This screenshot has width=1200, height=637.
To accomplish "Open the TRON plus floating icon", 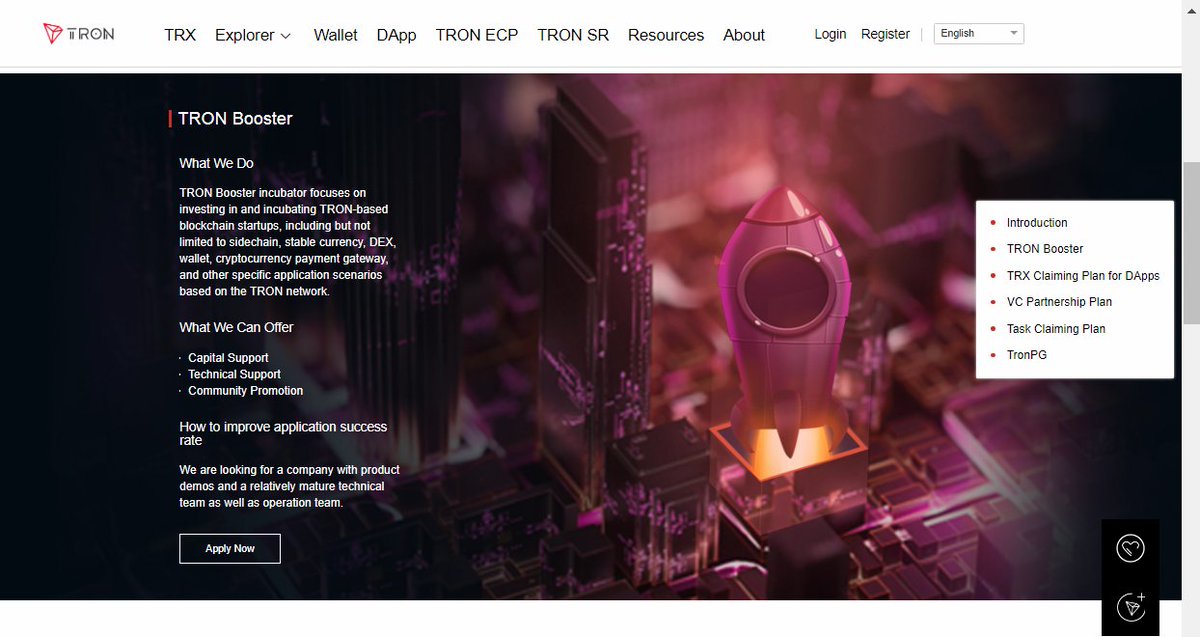I will click(x=1130, y=607).
